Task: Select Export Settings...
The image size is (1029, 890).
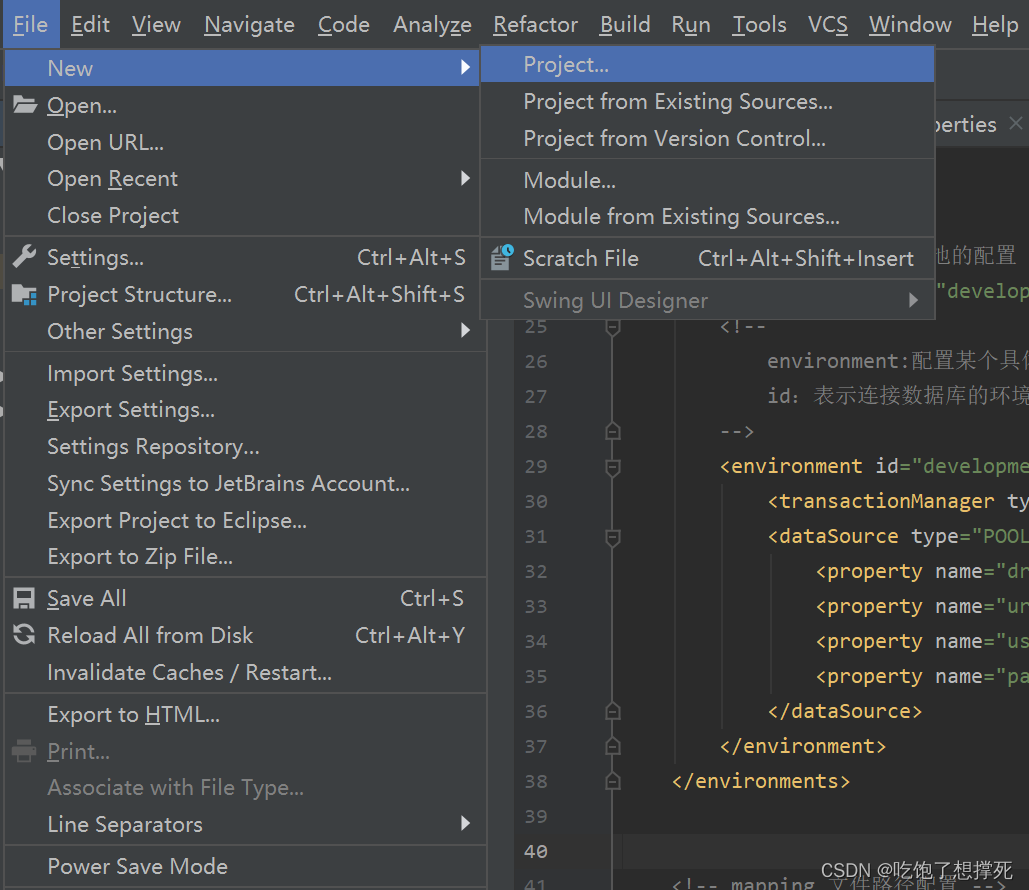Action: tap(245, 410)
